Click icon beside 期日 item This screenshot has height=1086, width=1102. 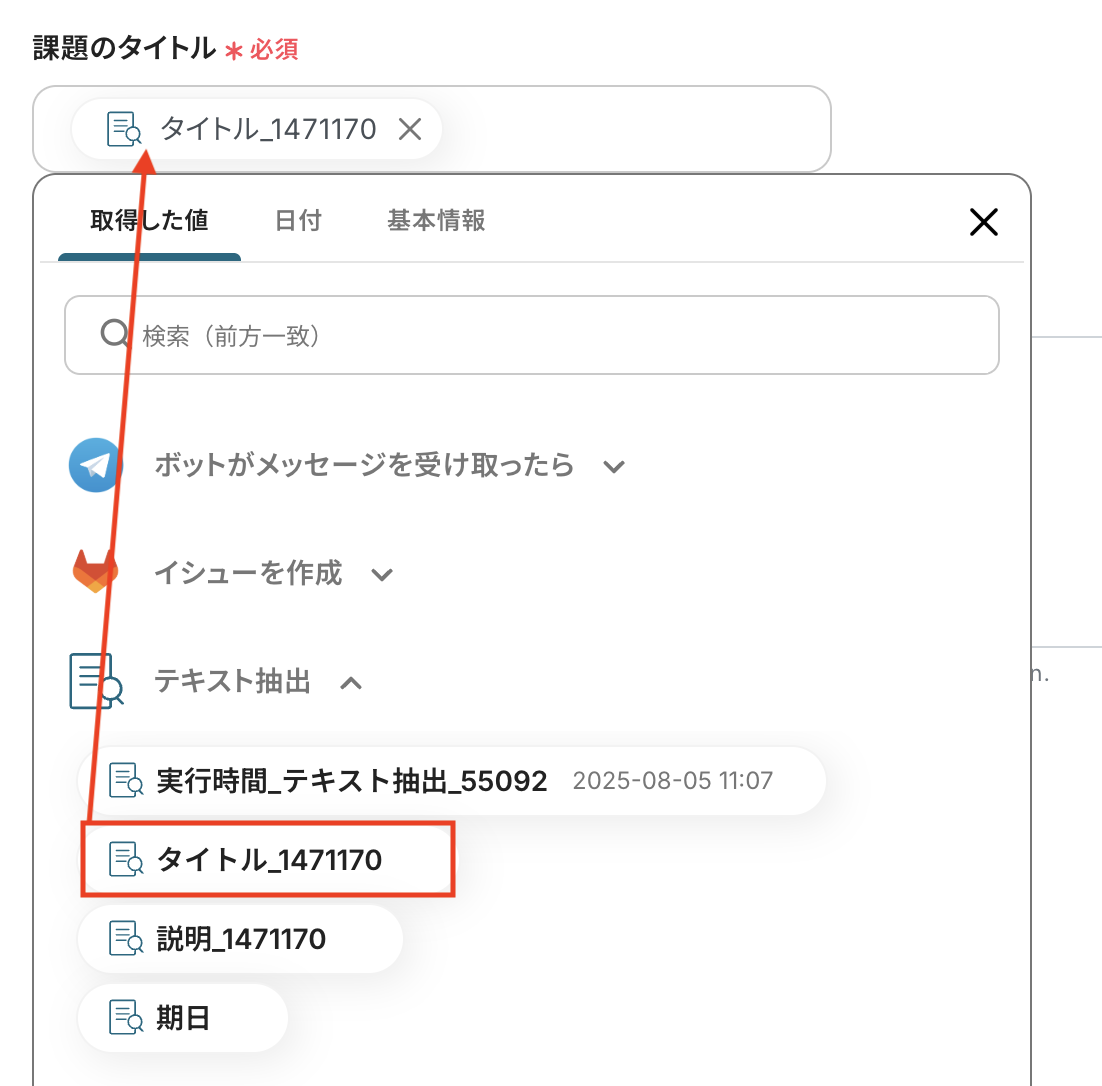pos(127,1017)
